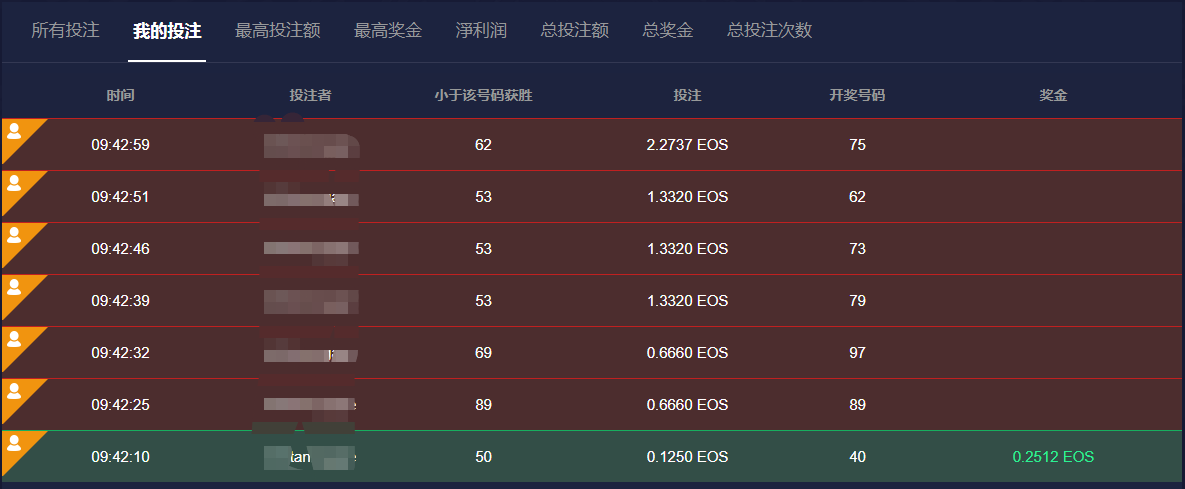
Task: Open the 所有投注 tab
Action: click(65, 31)
